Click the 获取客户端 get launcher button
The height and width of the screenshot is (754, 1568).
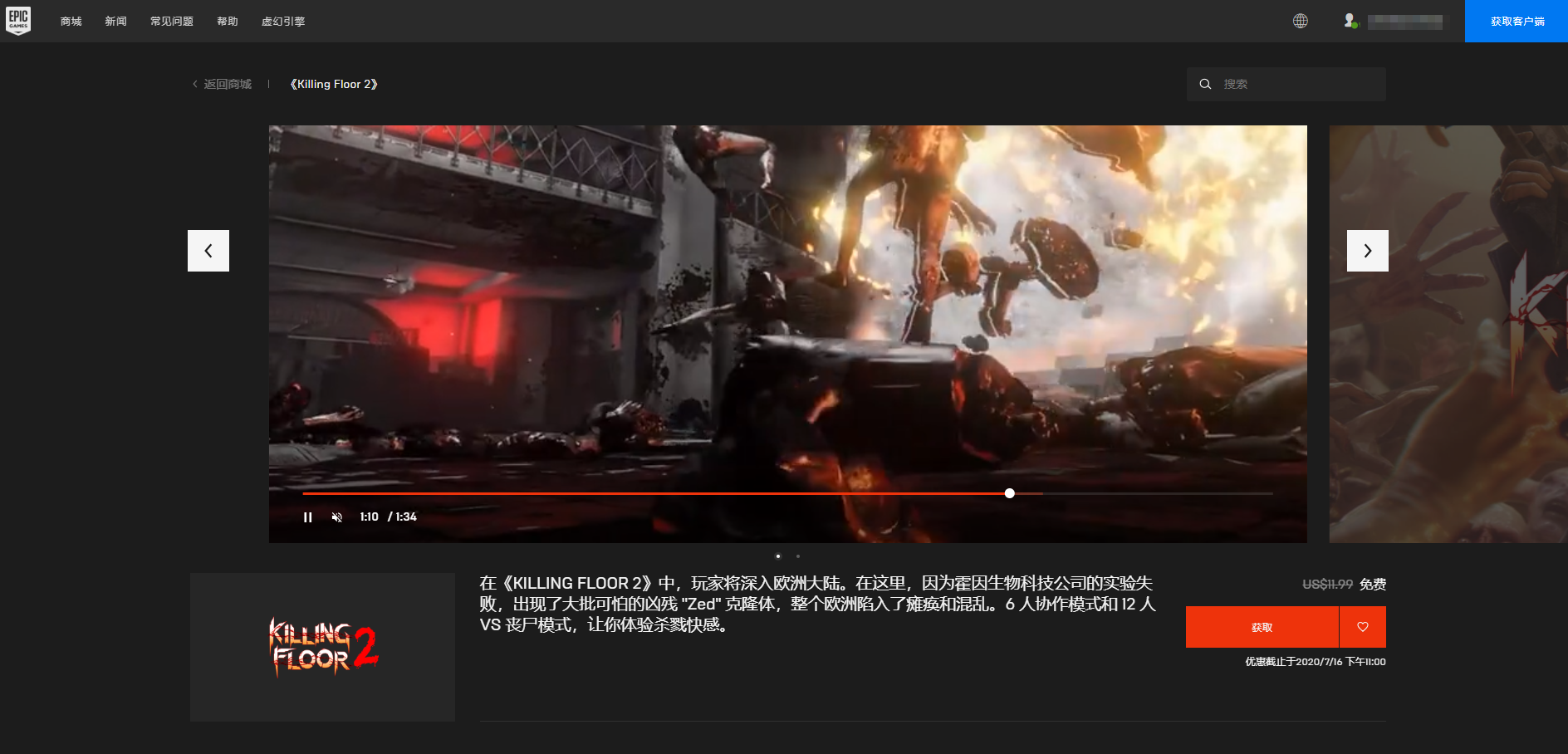(x=1517, y=21)
